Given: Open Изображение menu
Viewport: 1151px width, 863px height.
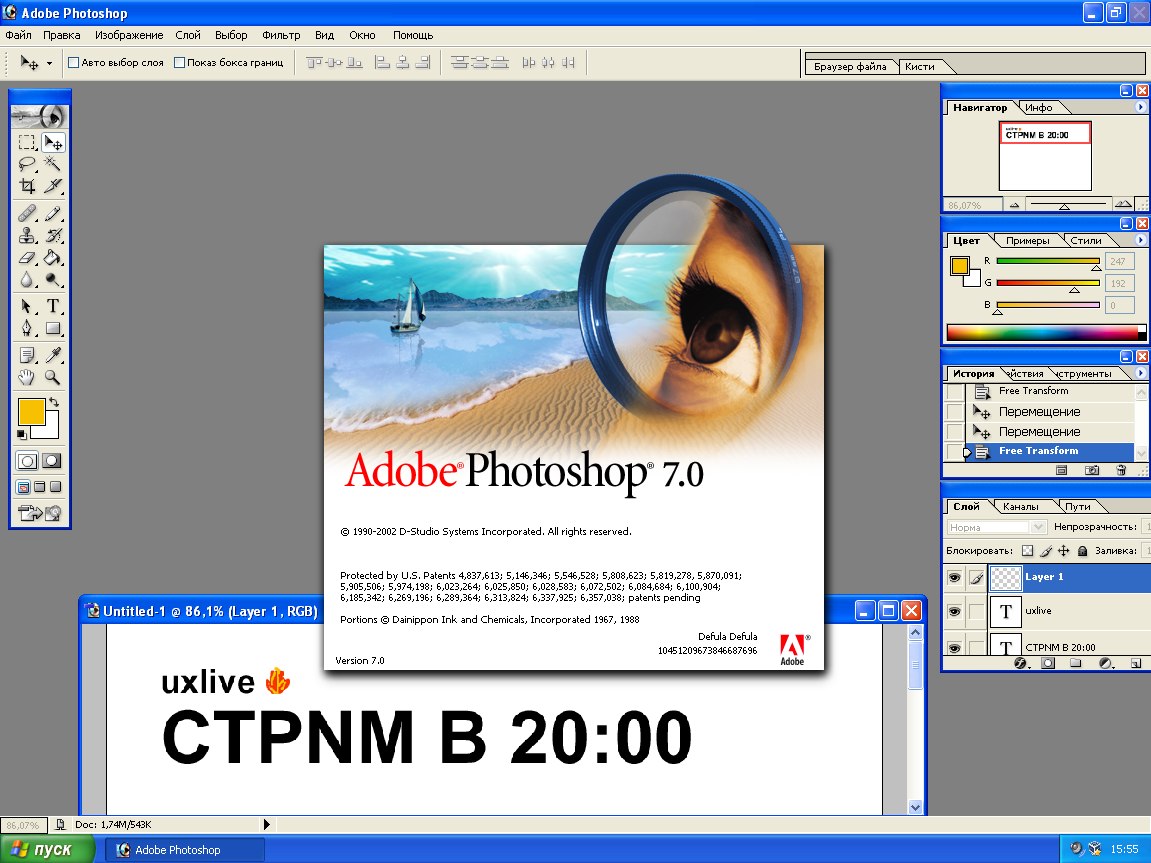Looking at the screenshot, I should (129, 34).
